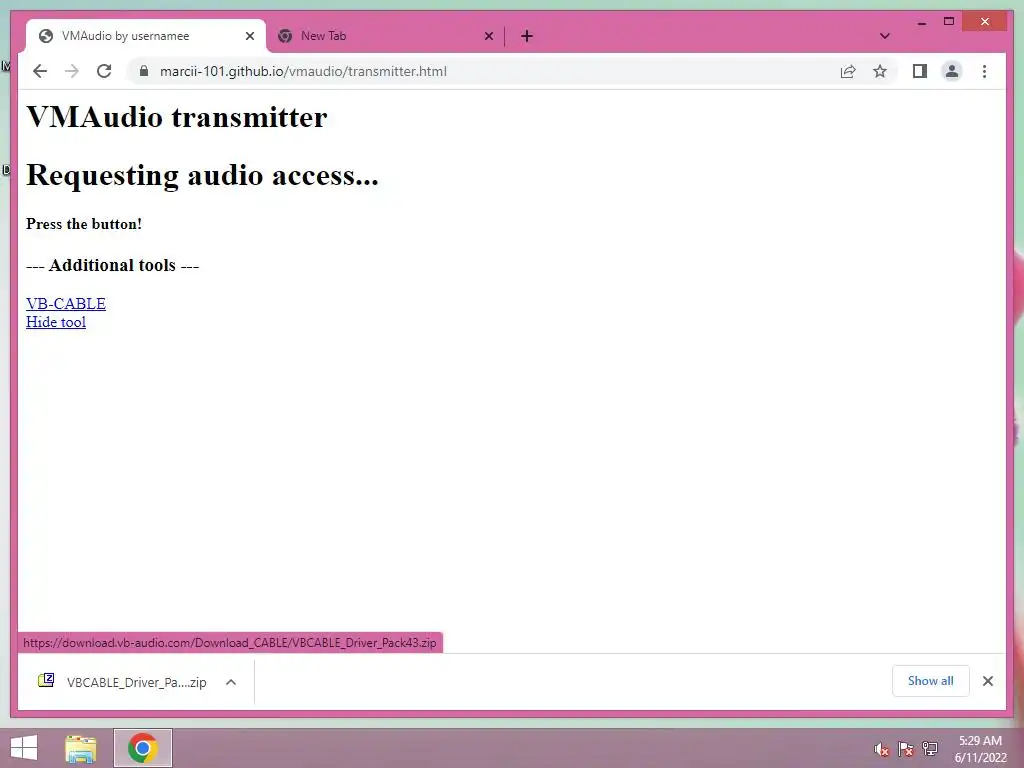The image size is (1024, 768).
Task: Click the Requesting audio access... heading
Action: pyautogui.click(x=202, y=175)
